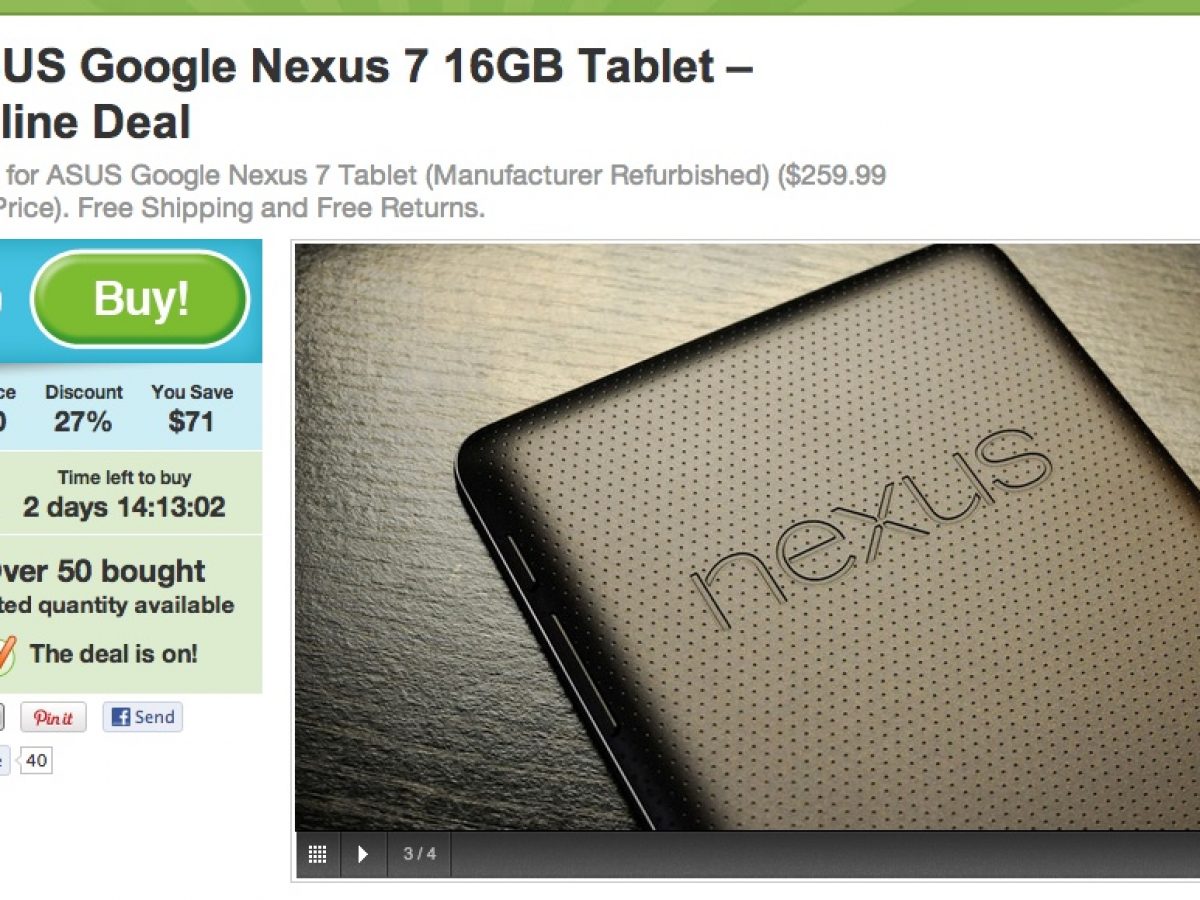Screen dimensions: 1200x900
Task: Start the image slideshow with play arrow
Action: [x=363, y=854]
